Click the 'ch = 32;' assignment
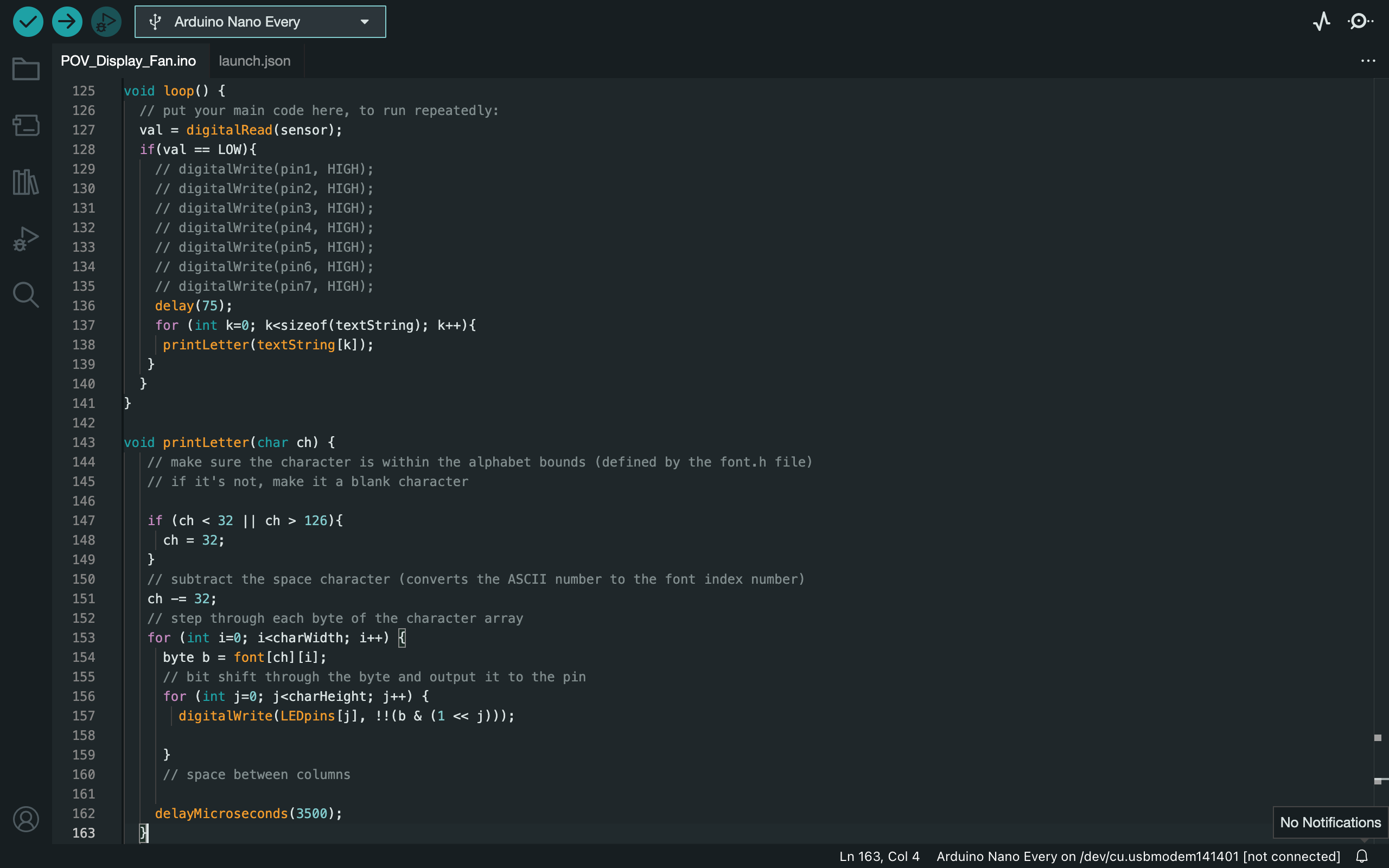Screen dimensions: 1389x868 click(193, 540)
